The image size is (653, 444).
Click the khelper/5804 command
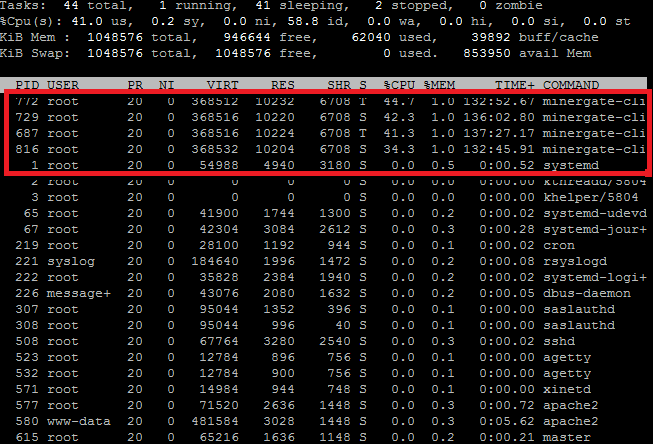tap(591, 197)
